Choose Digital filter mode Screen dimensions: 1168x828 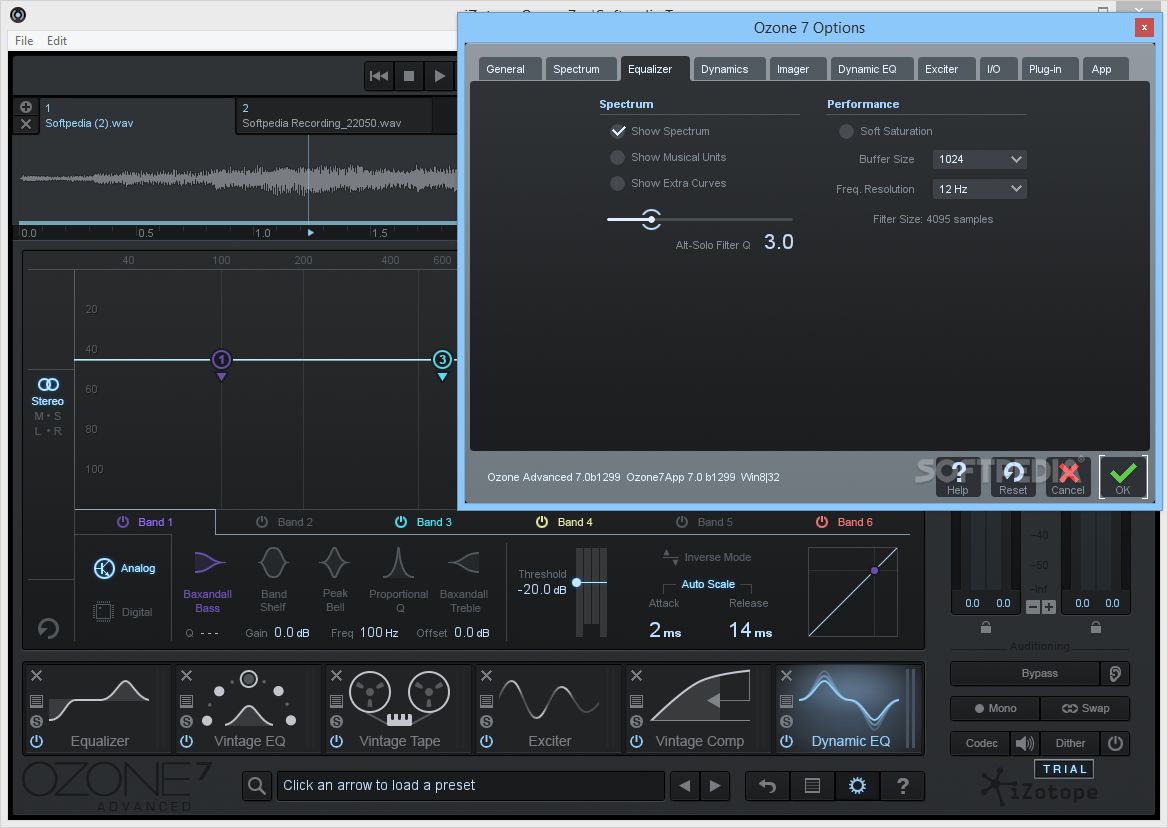(124, 611)
